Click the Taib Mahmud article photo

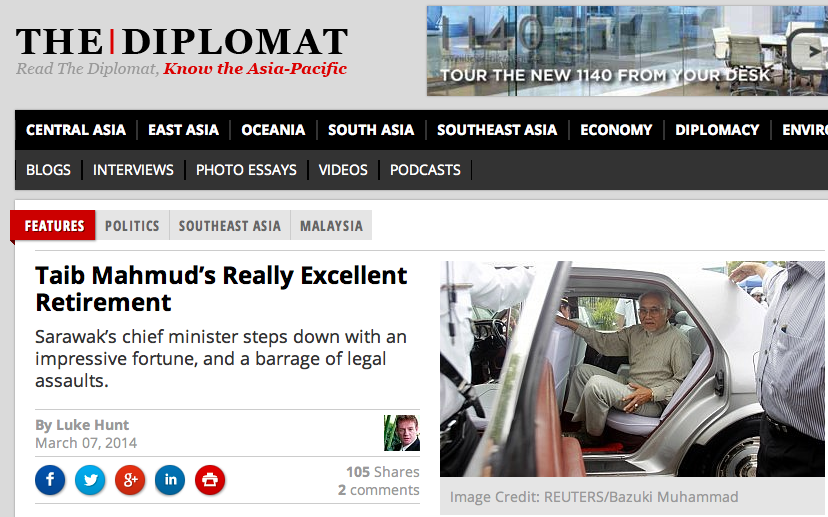pos(634,369)
